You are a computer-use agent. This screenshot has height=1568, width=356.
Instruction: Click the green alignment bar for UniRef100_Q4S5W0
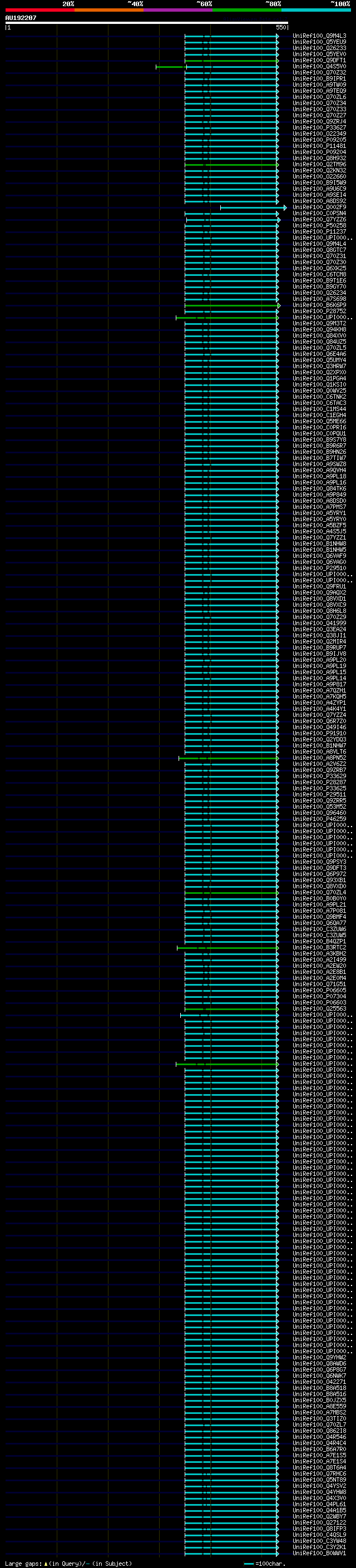point(171,67)
